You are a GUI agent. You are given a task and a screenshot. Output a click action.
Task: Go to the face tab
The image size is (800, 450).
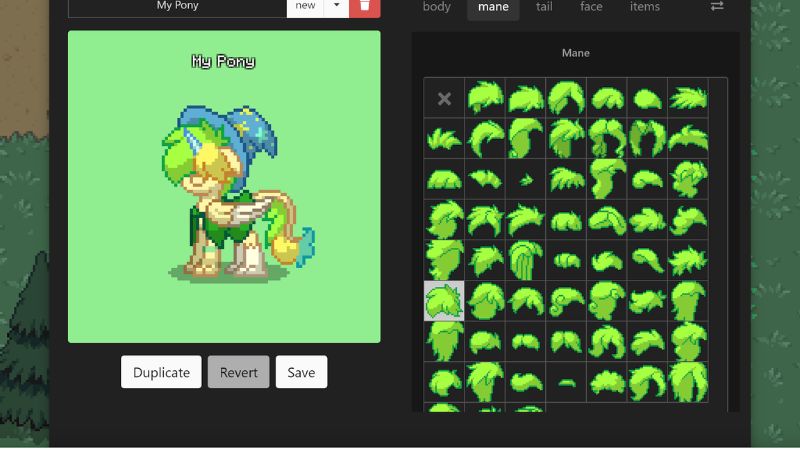pos(591,7)
